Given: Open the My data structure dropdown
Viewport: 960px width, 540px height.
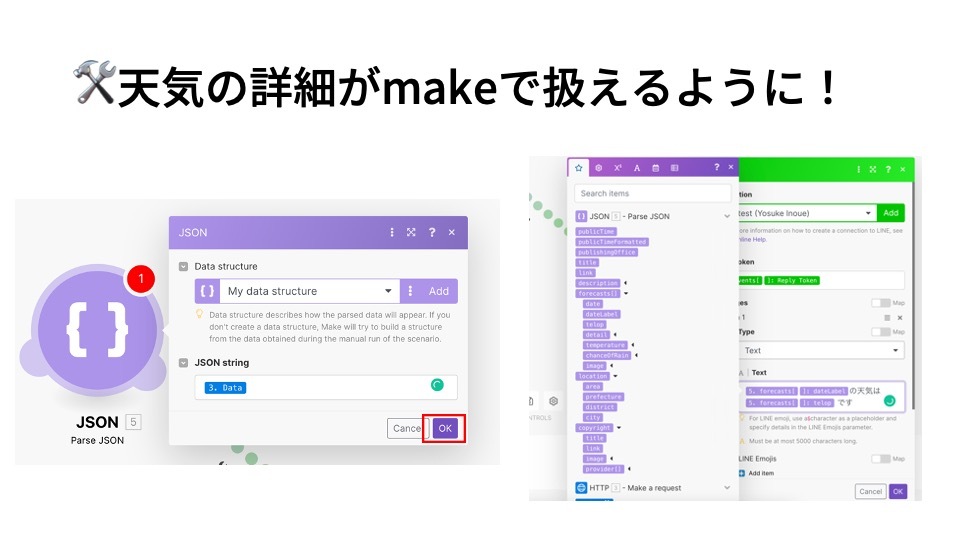Looking at the screenshot, I should 309,291.
